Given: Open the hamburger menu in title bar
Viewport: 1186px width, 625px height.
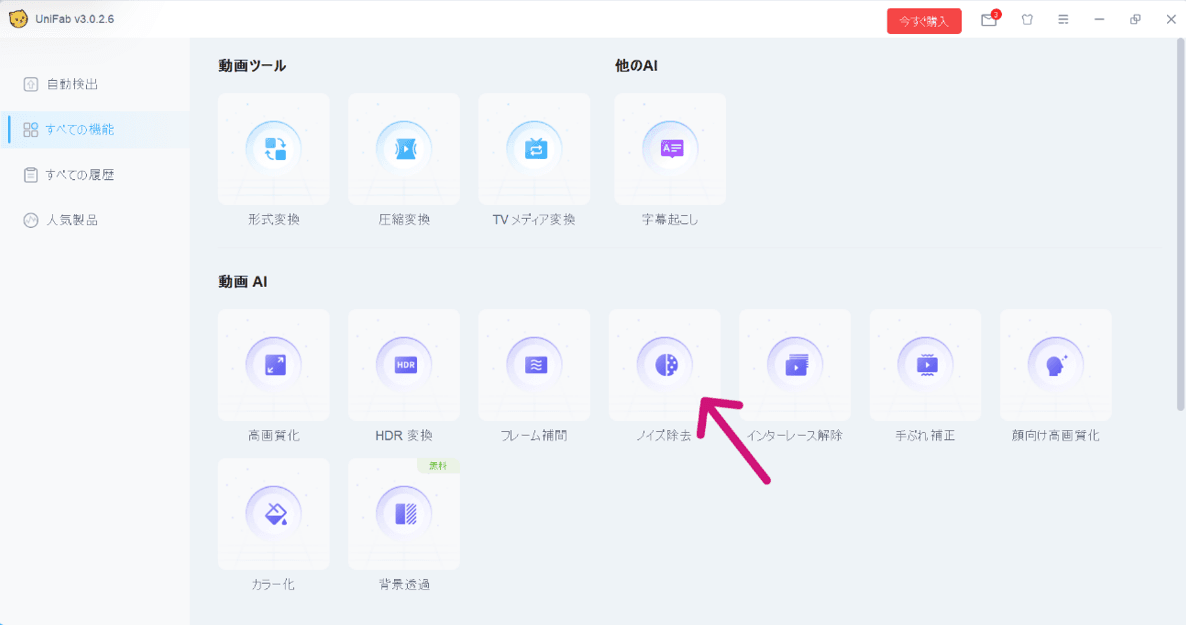Looking at the screenshot, I should point(1063,20).
